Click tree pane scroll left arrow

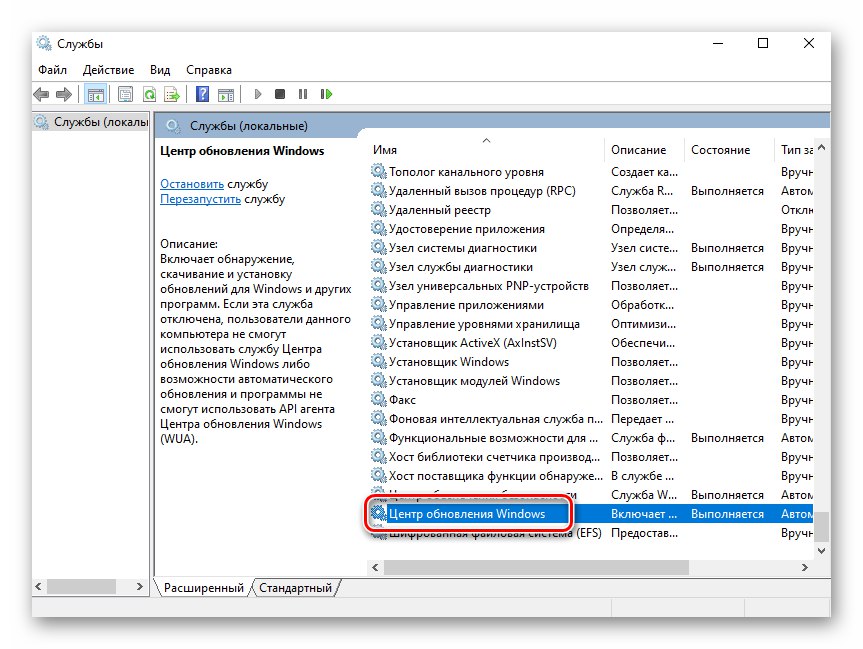39,587
